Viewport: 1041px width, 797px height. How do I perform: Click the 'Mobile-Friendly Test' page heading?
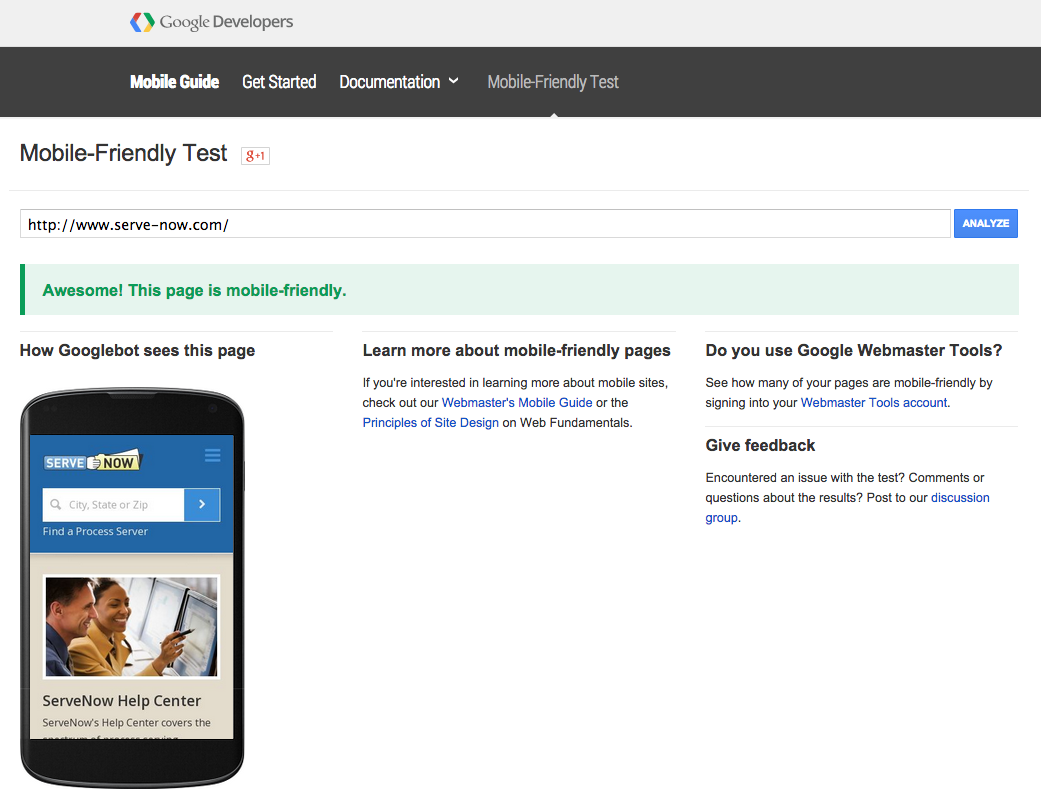(123, 153)
